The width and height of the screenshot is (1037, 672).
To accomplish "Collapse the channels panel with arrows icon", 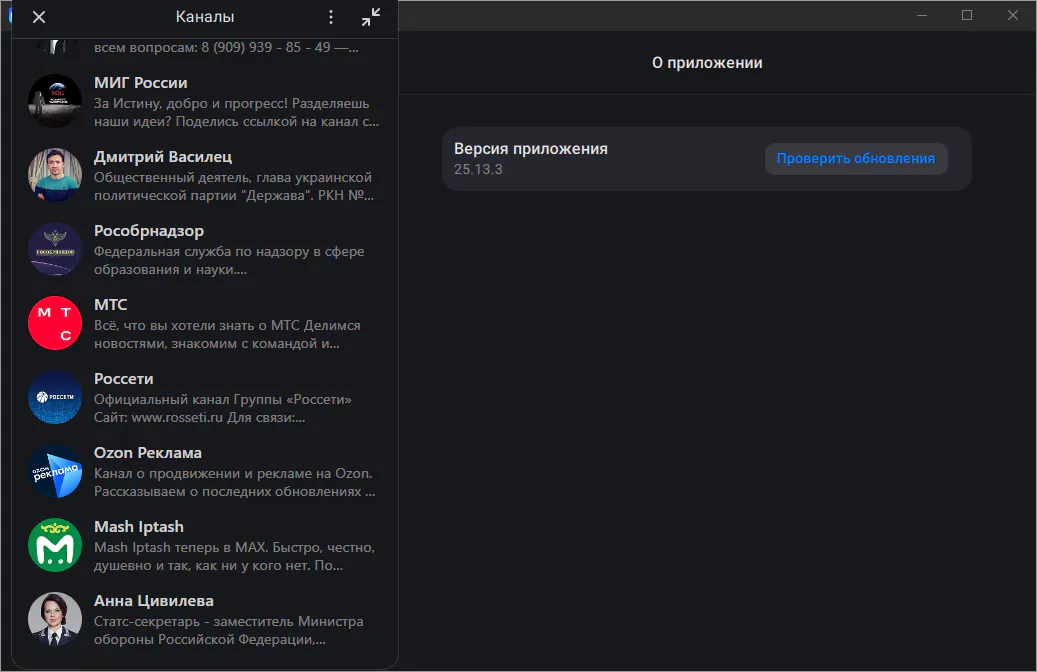I will click(371, 17).
